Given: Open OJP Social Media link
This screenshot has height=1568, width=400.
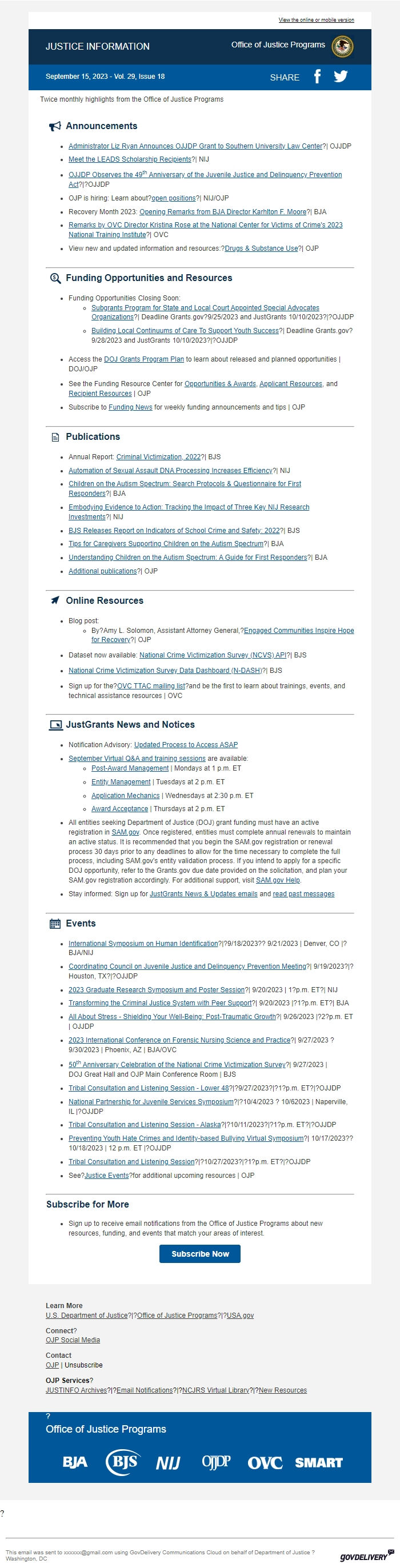Looking at the screenshot, I should tap(73, 1340).
